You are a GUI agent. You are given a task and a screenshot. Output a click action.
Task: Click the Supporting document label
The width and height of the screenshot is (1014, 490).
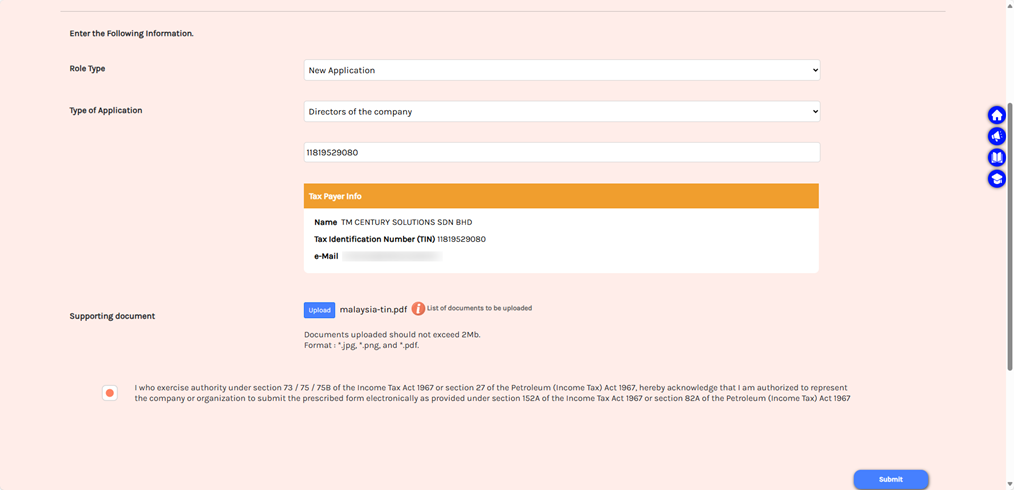(113, 316)
